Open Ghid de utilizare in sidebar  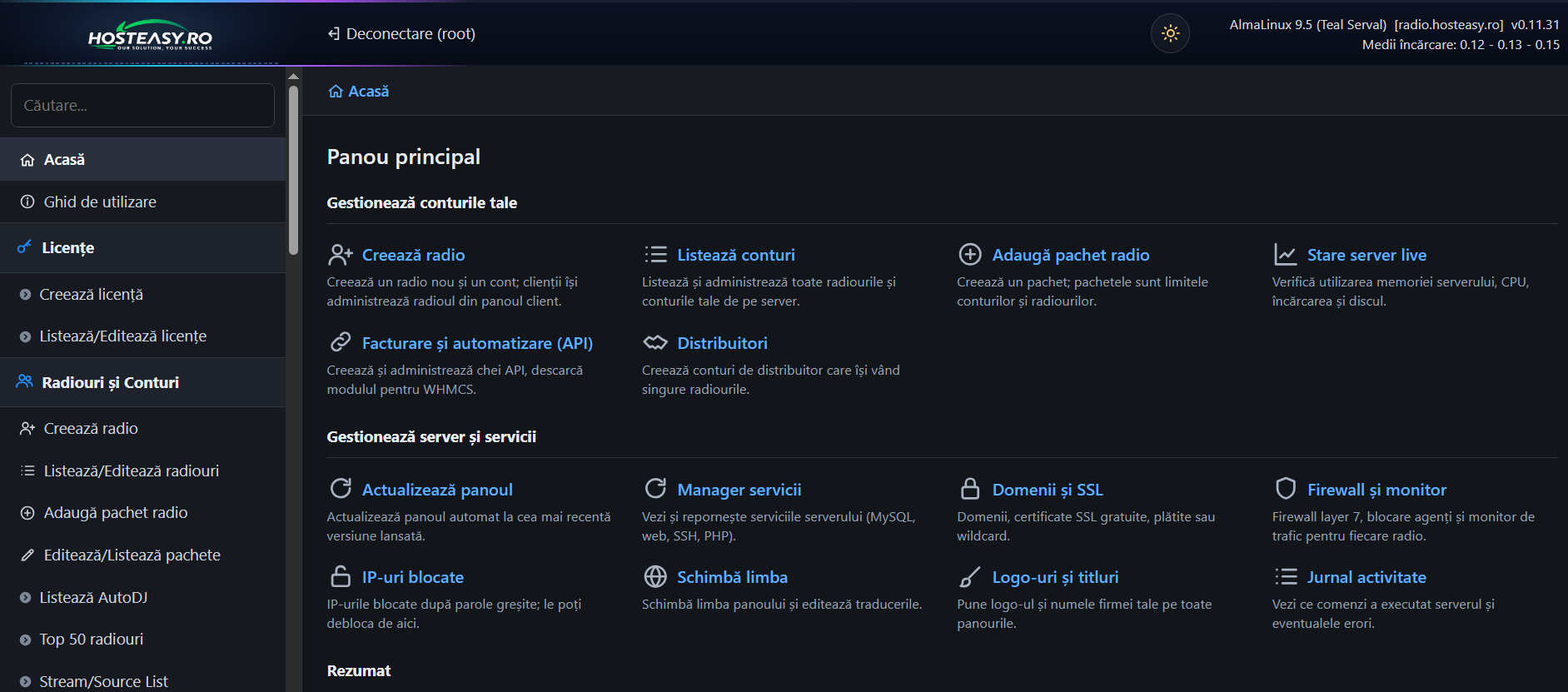(142, 202)
